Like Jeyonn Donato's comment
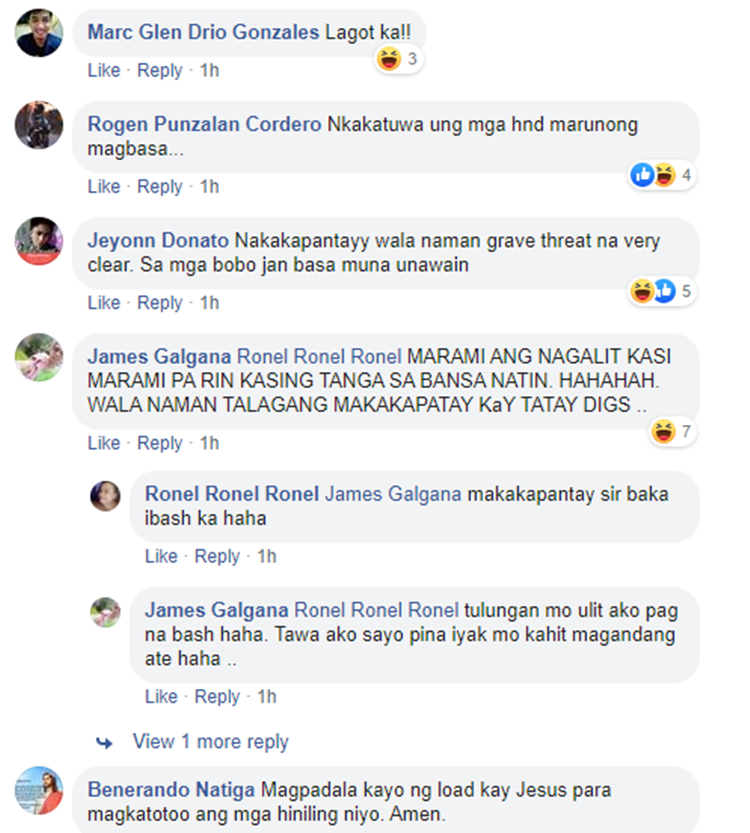The height and width of the screenshot is (833, 750). [x=104, y=303]
